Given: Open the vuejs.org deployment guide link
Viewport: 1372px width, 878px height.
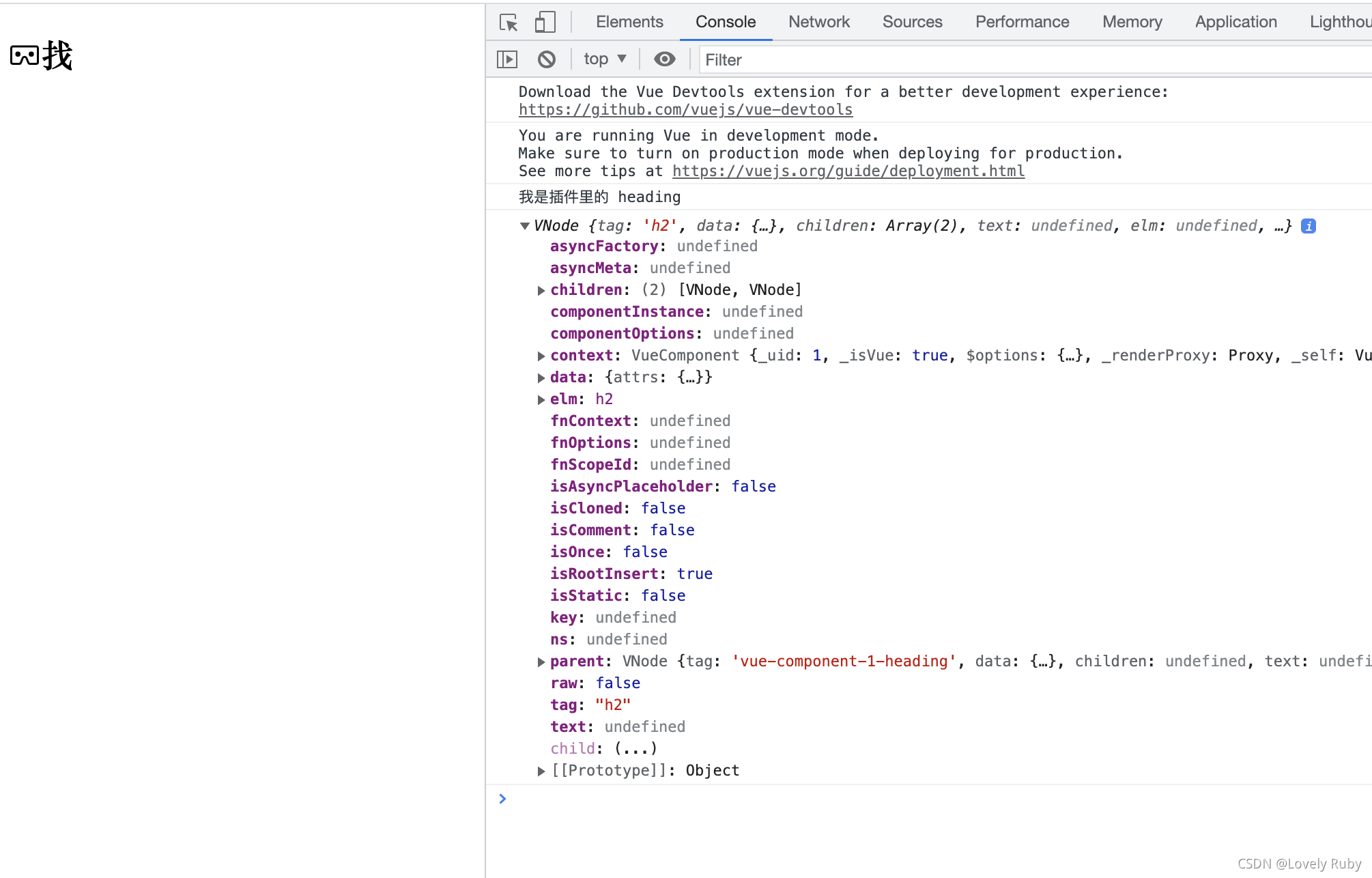Looking at the screenshot, I should tap(848, 171).
